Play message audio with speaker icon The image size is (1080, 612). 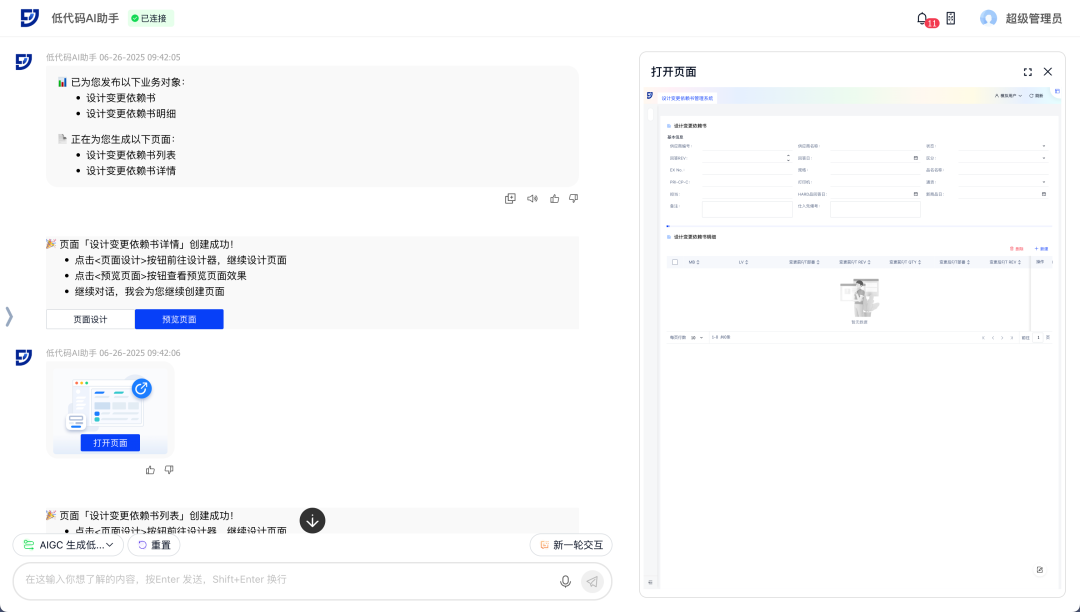click(532, 199)
